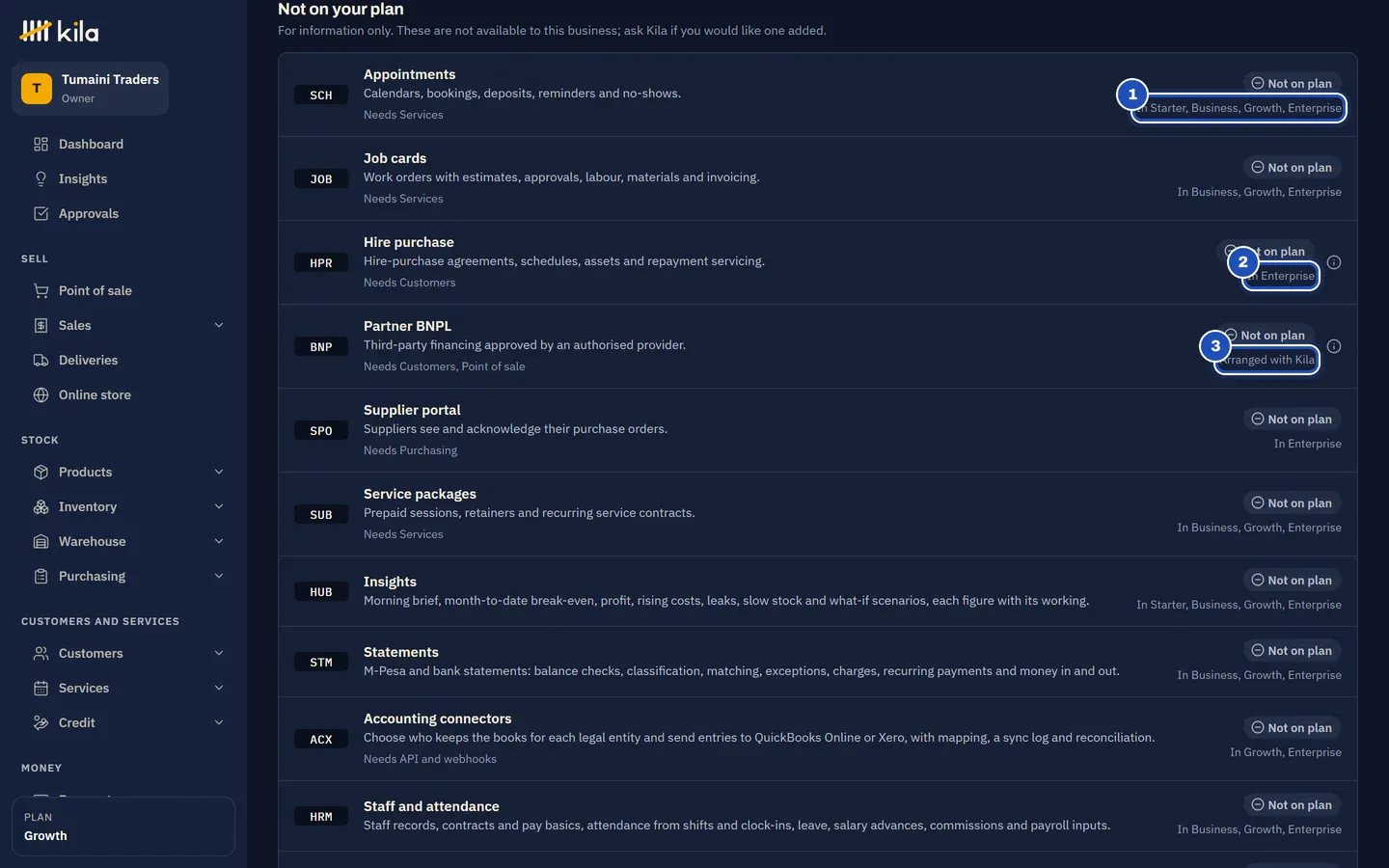Click the Point of sale cart icon
Viewport: 1389px width, 868px height.
(41, 291)
